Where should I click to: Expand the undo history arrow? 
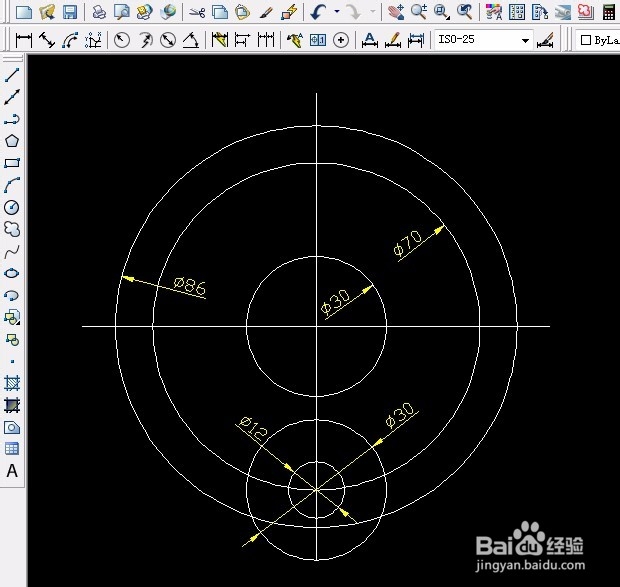pyautogui.click(x=337, y=11)
